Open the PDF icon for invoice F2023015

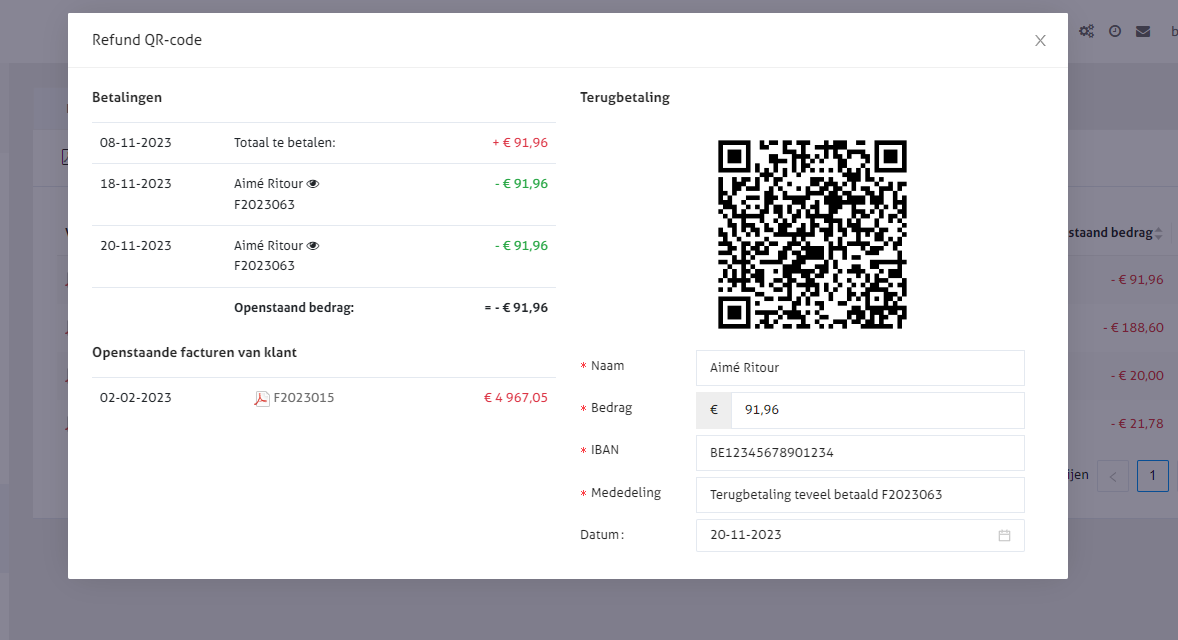(x=262, y=398)
